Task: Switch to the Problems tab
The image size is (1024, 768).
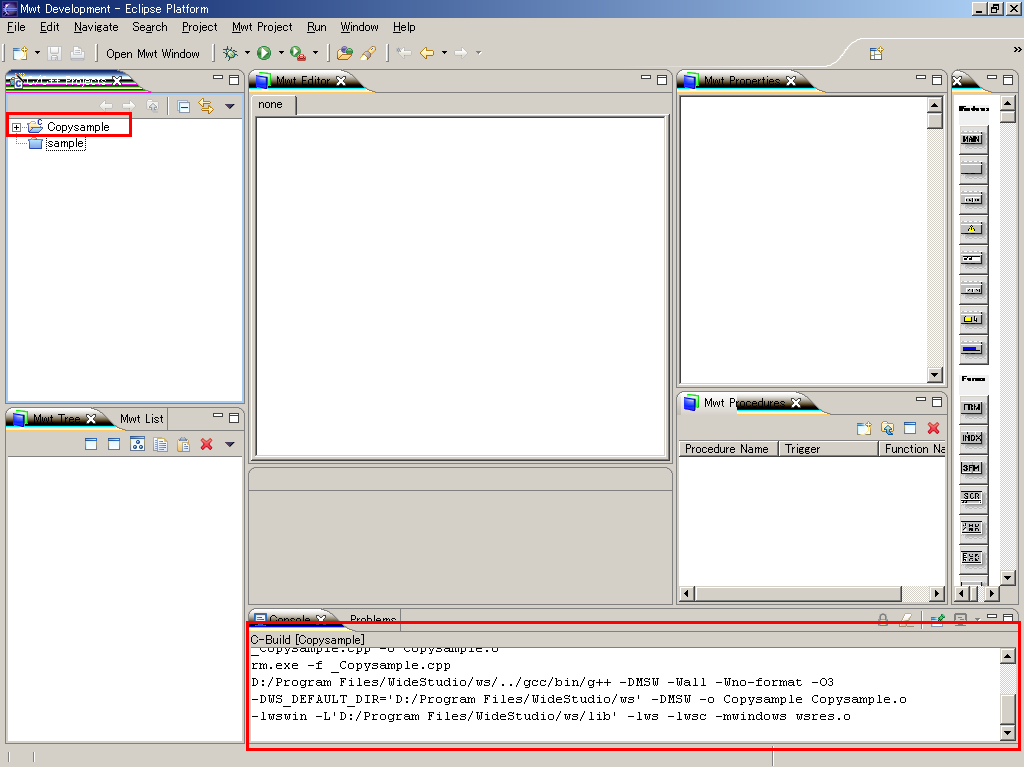Action: [x=373, y=618]
